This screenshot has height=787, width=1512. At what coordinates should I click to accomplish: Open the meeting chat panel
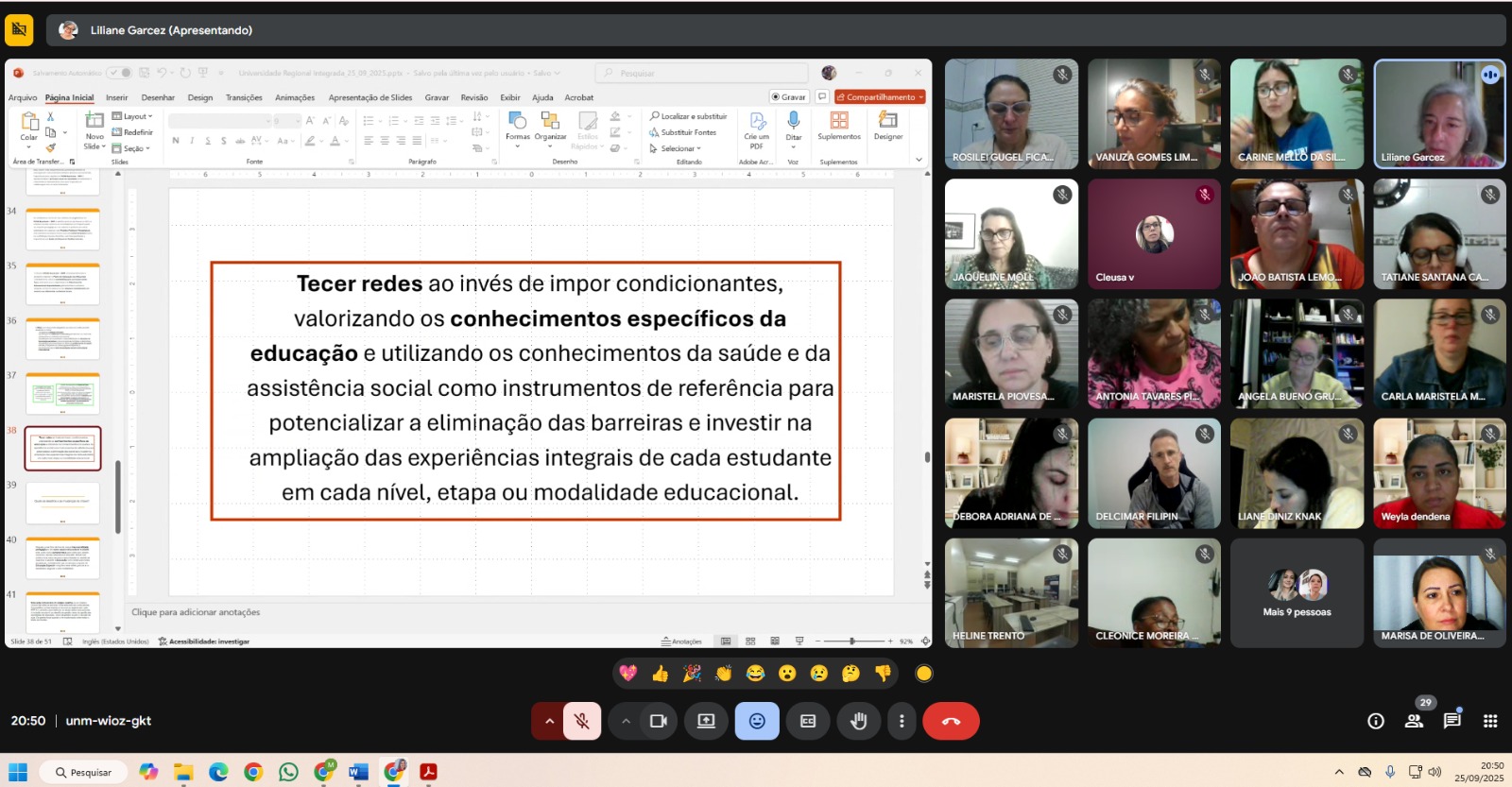[1452, 721]
